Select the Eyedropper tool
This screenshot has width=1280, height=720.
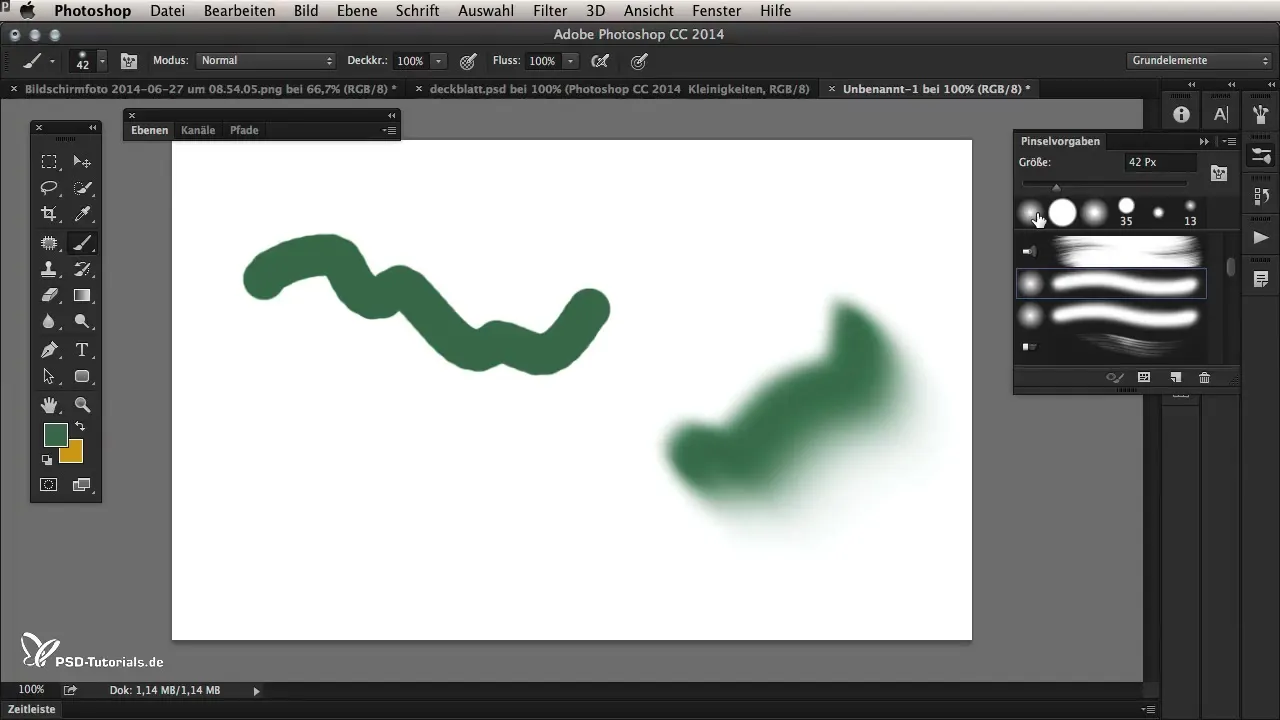[82, 214]
